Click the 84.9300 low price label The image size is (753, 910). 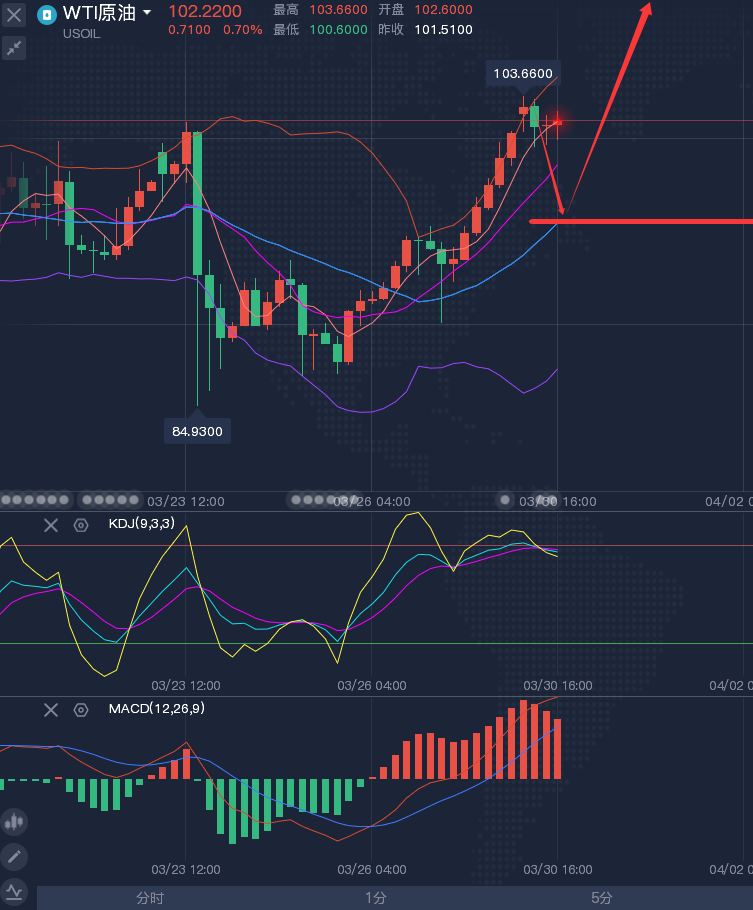coord(197,431)
